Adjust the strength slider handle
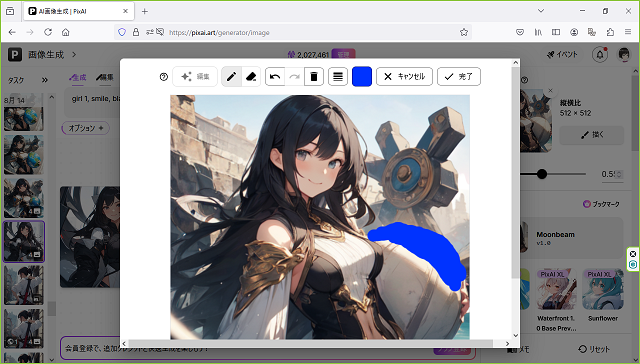 coord(542,174)
